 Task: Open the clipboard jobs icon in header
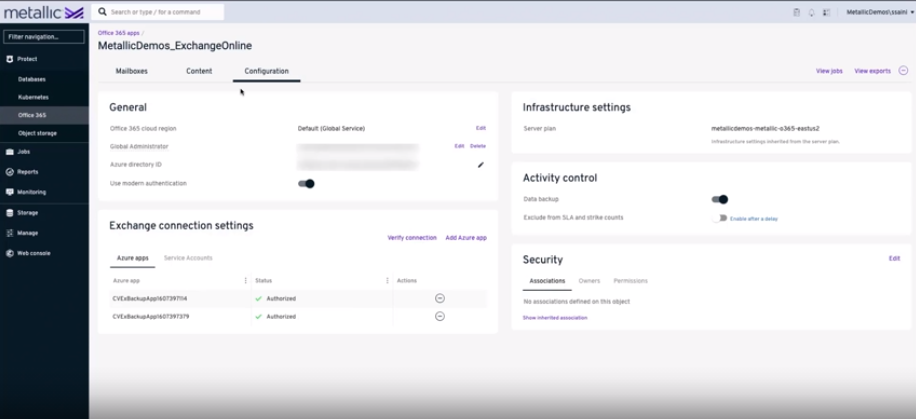click(x=796, y=12)
